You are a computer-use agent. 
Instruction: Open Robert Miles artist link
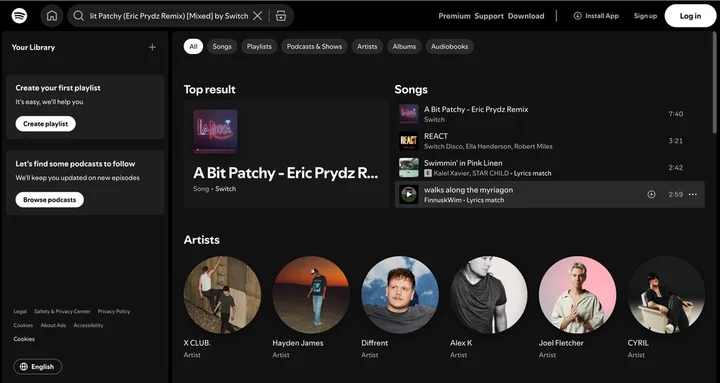tap(533, 146)
